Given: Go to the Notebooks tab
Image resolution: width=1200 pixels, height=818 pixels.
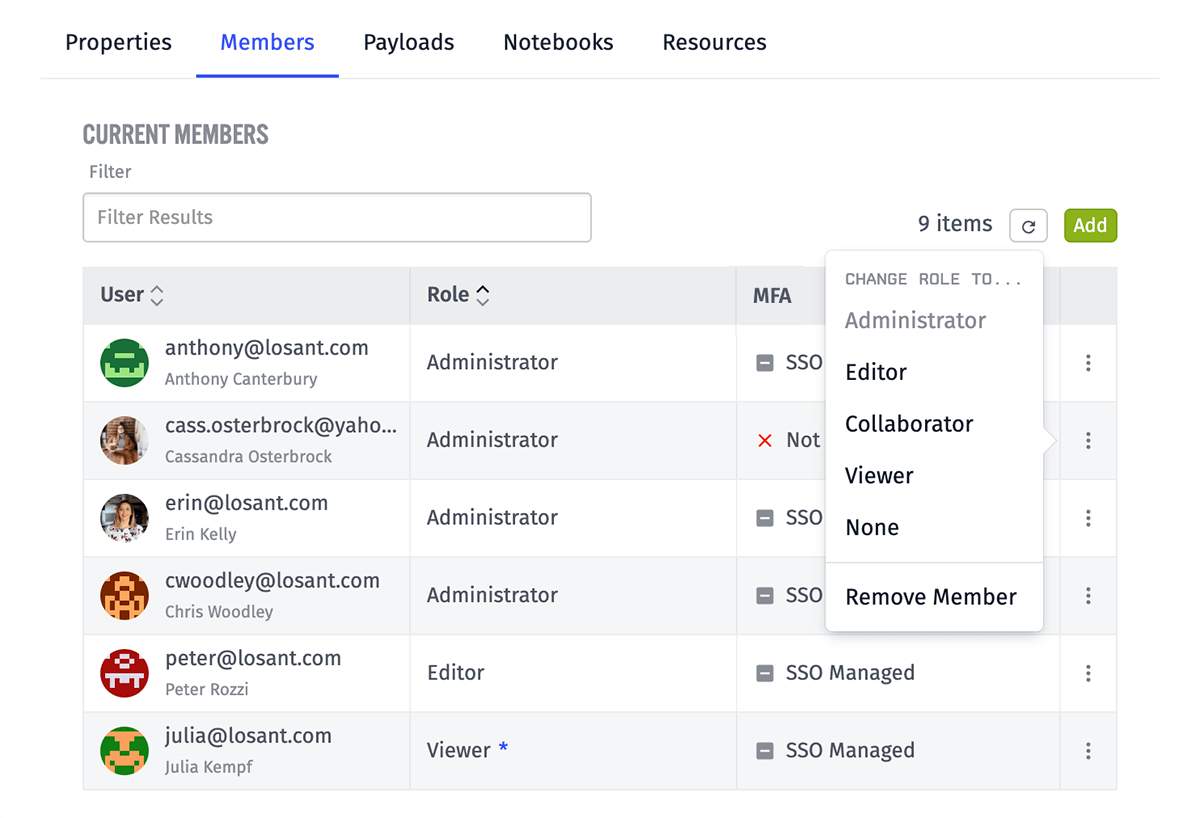Looking at the screenshot, I should pyautogui.click(x=558, y=42).
